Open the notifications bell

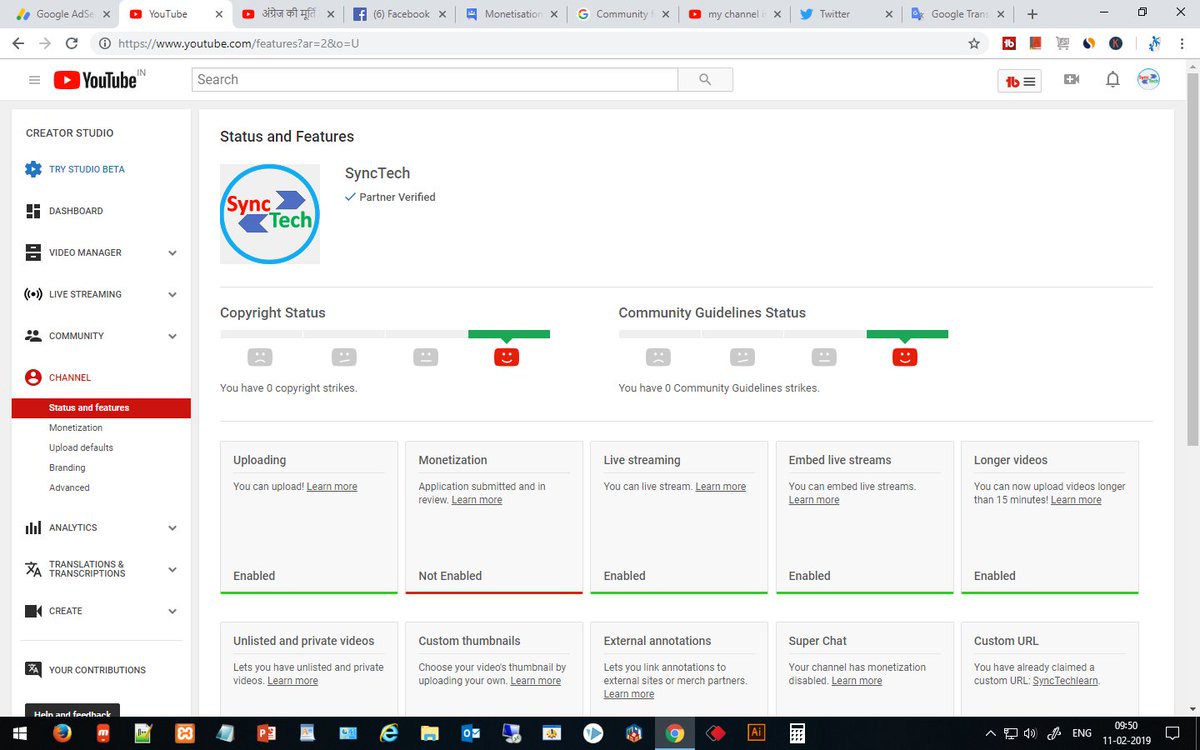(x=1112, y=80)
